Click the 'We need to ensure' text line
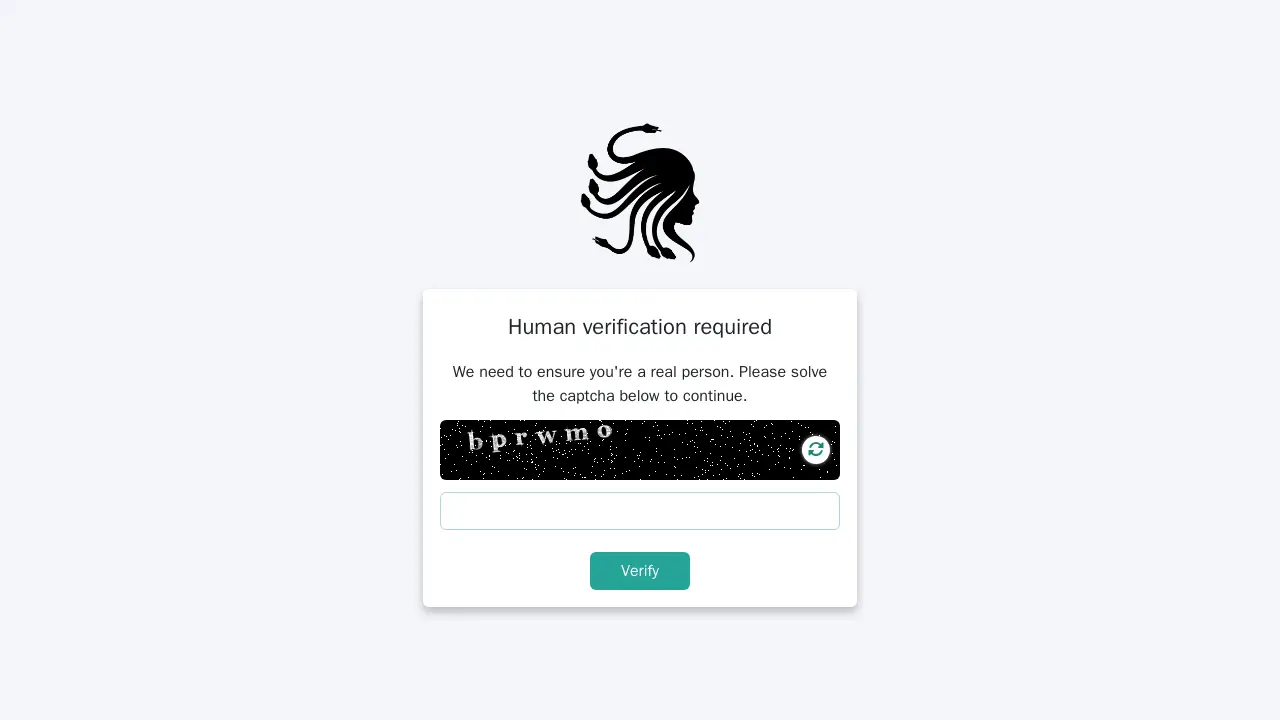 tap(640, 372)
